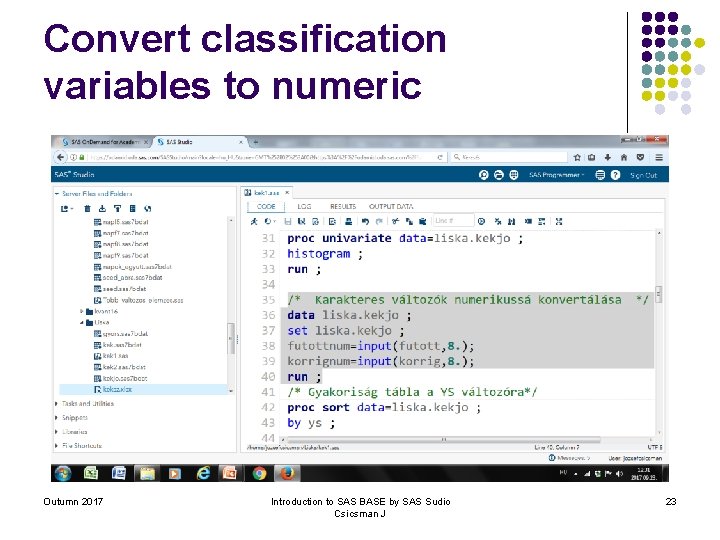720x540 pixels.
Task: Expand the Tasks and Utilities section
Action: pos(56,404)
